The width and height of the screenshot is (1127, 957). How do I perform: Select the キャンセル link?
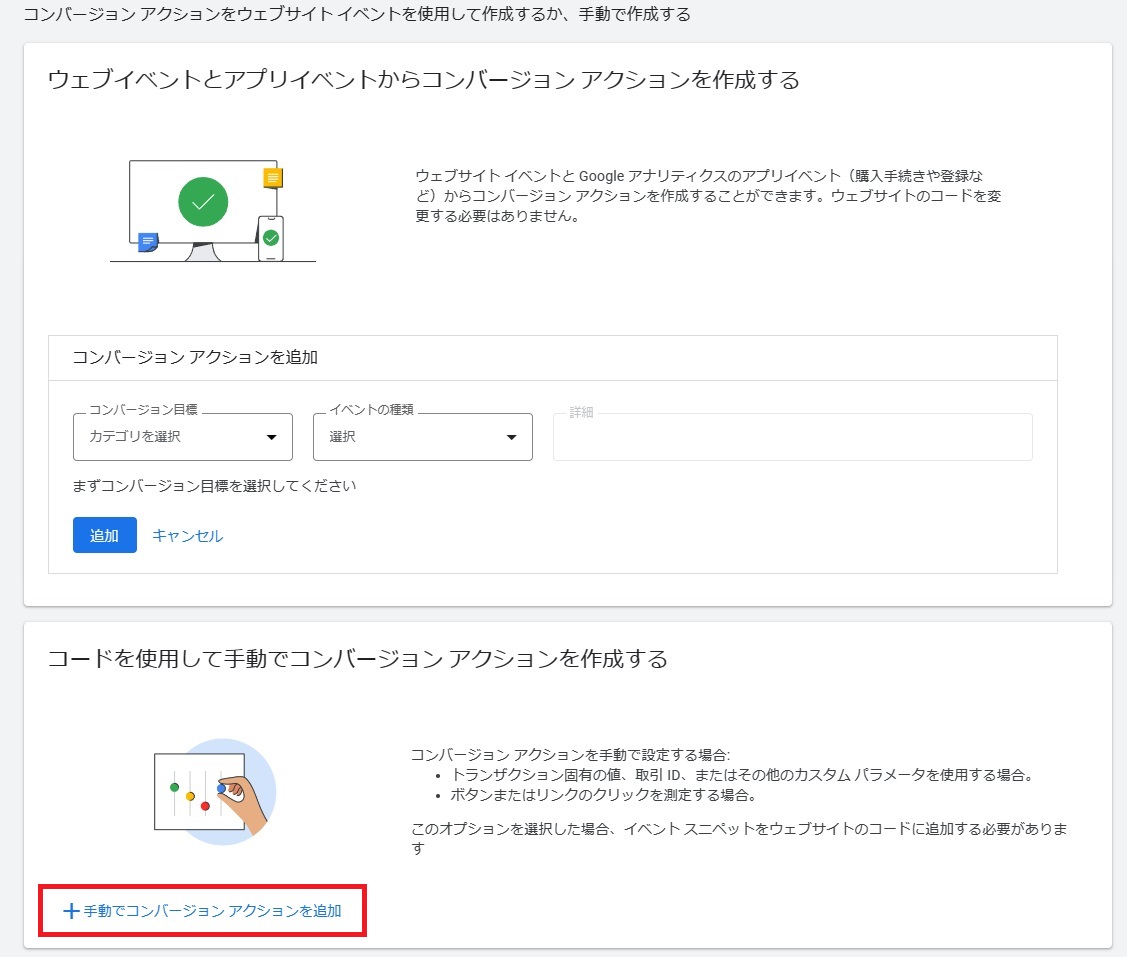tap(186, 535)
